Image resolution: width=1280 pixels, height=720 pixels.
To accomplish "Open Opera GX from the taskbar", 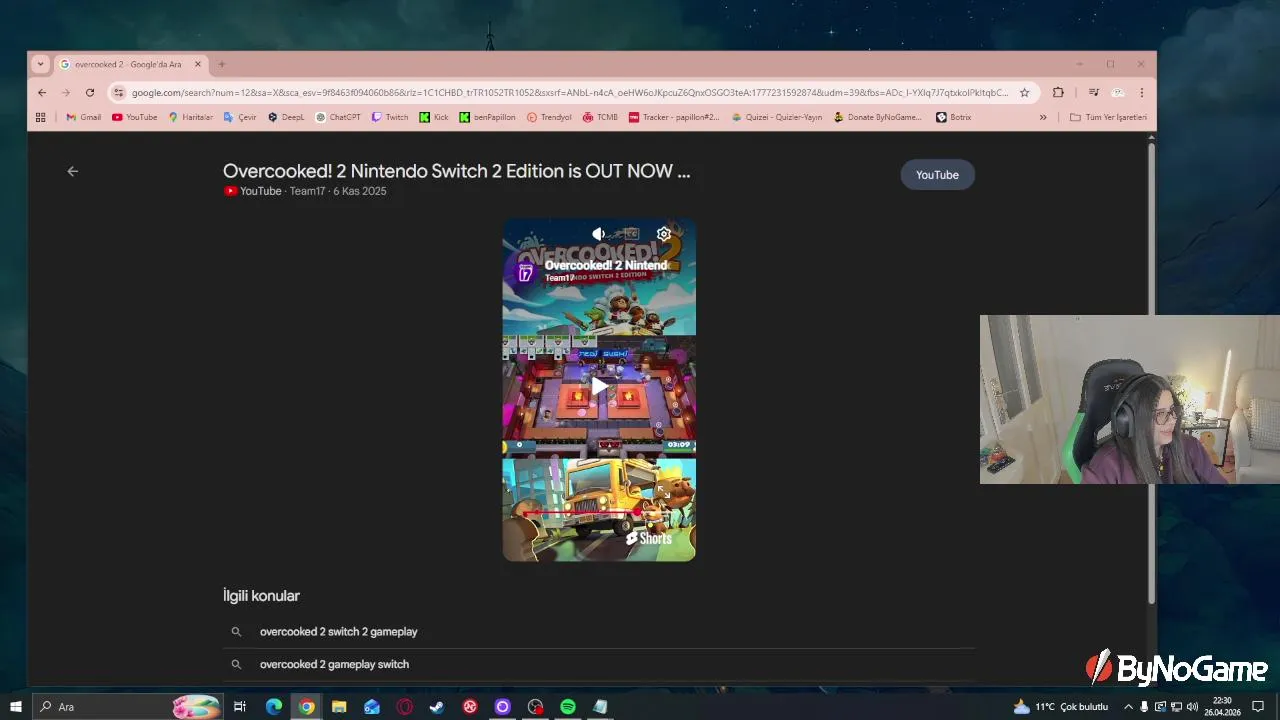I will [404, 707].
